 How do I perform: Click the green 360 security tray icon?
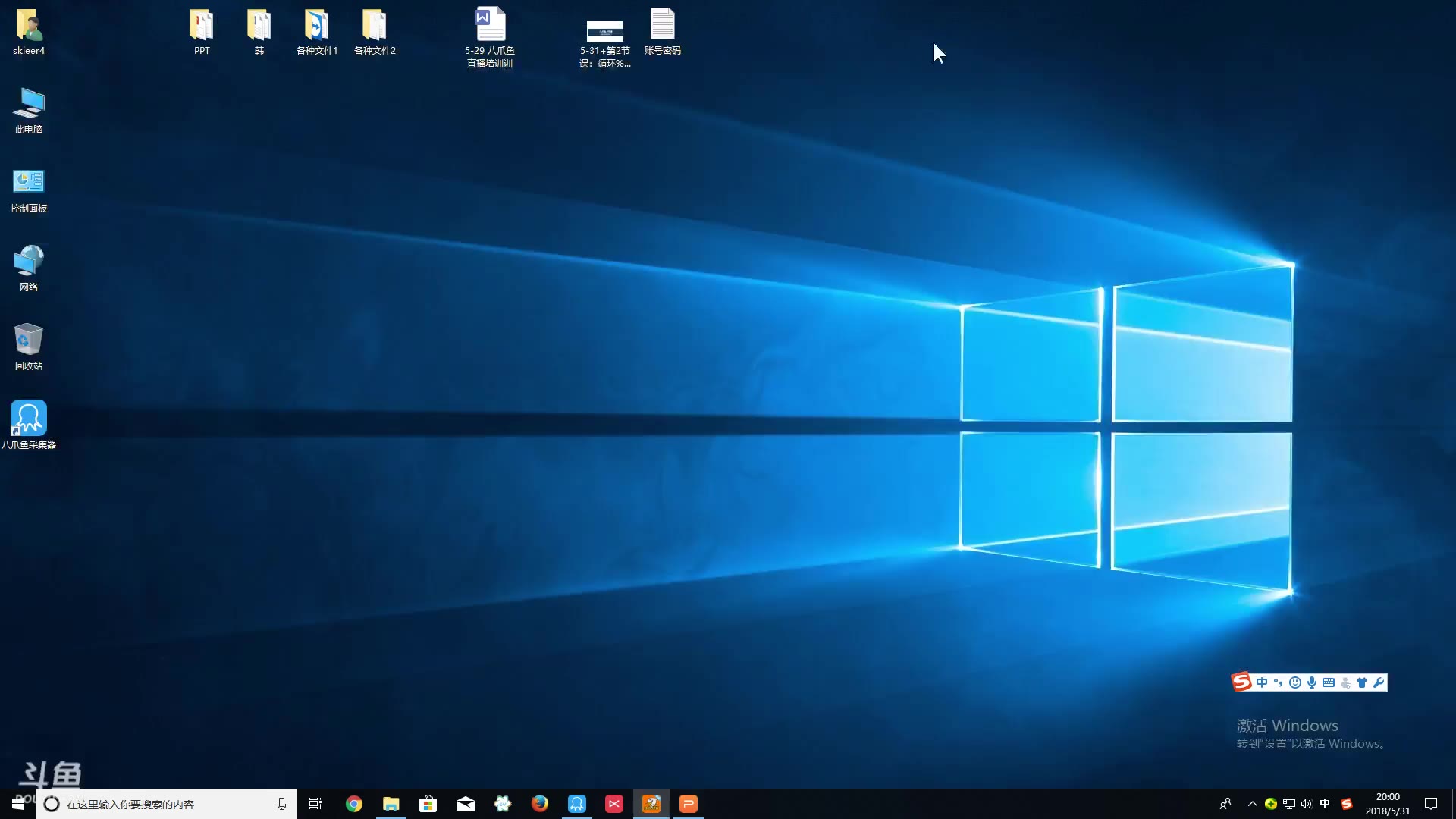pos(1271,804)
